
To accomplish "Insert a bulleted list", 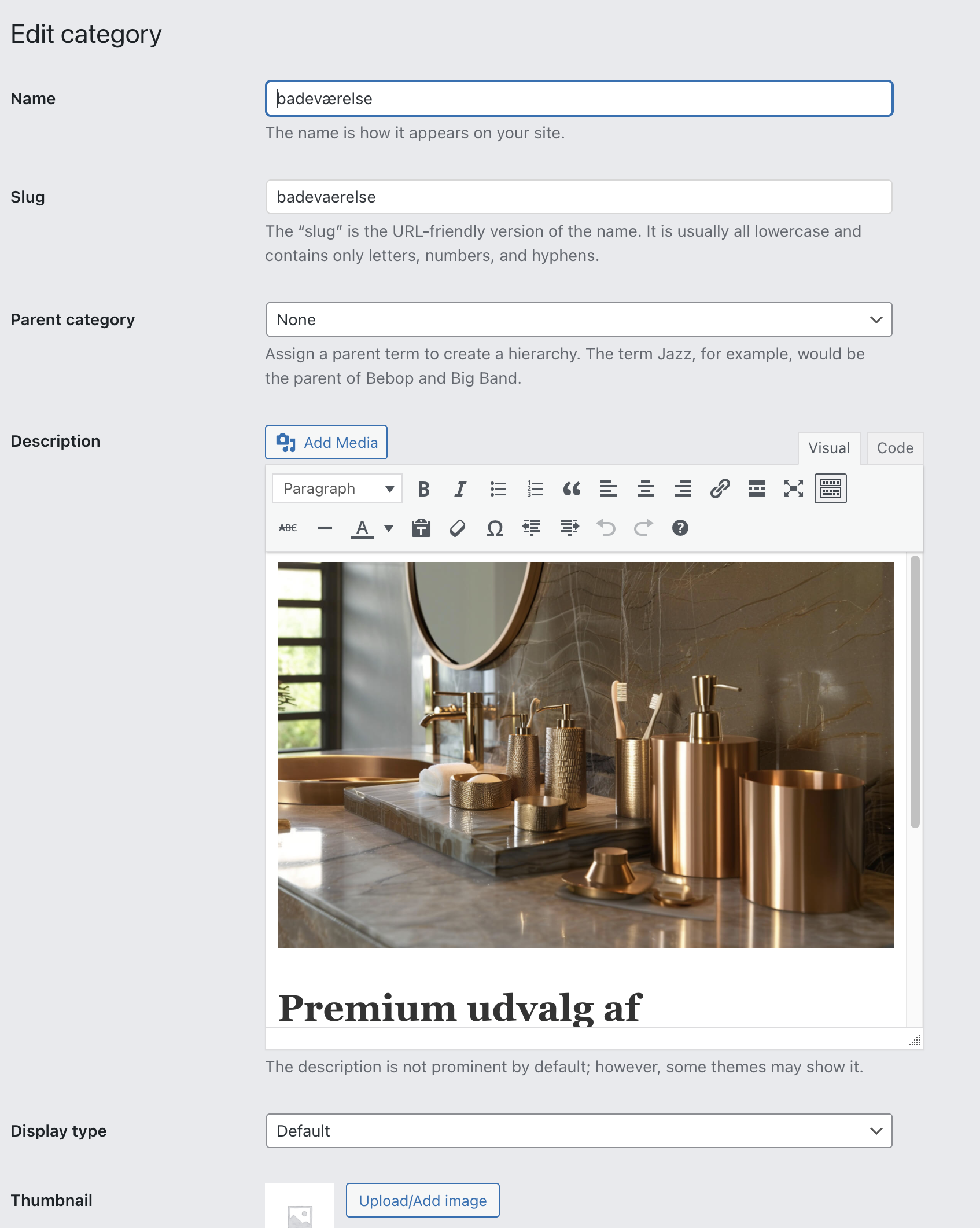I will (498, 489).
